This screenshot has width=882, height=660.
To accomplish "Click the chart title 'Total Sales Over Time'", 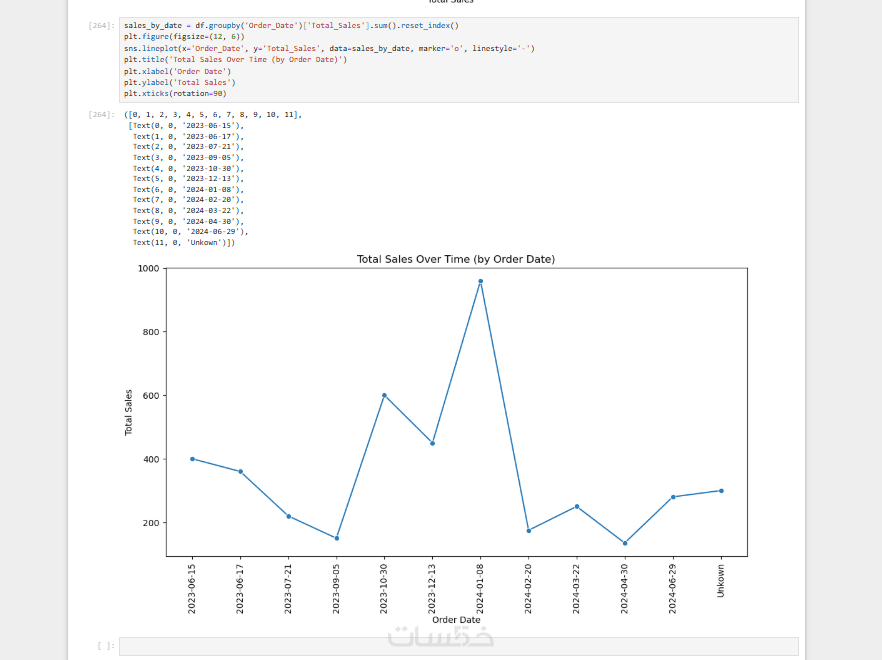I will pos(456,259).
